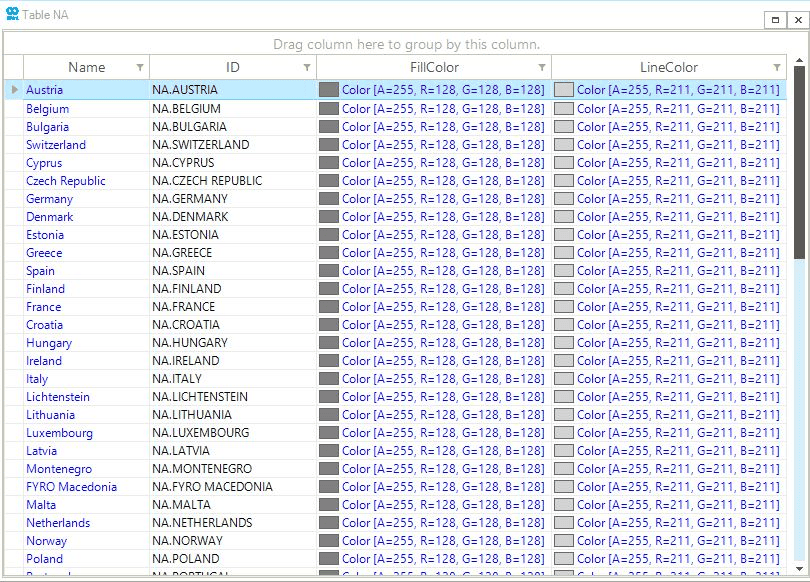
Task: Sort by the Name column header
Action: [86, 68]
